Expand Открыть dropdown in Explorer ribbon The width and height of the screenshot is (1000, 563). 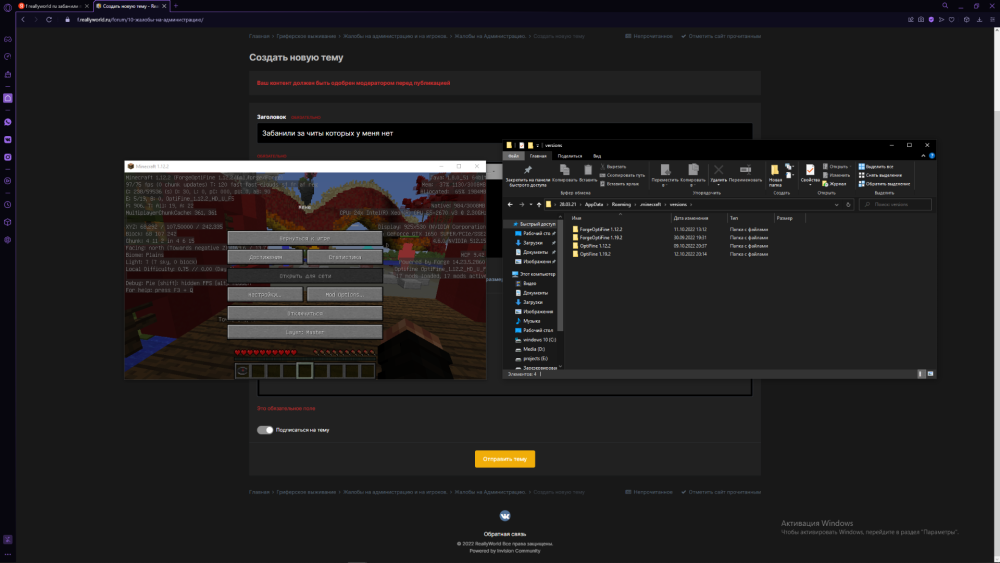850,166
